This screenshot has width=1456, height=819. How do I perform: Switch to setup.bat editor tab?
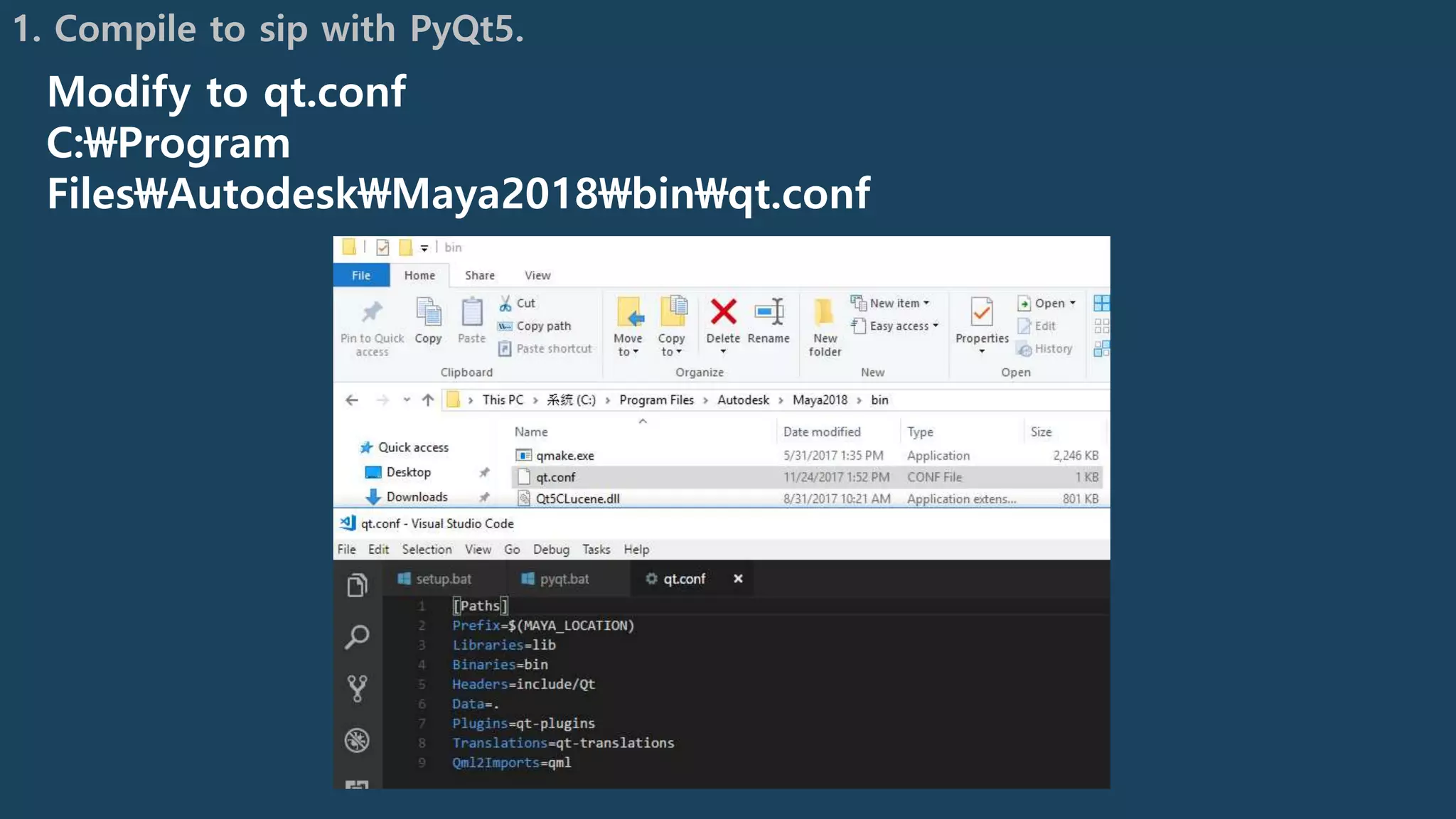pyautogui.click(x=444, y=579)
